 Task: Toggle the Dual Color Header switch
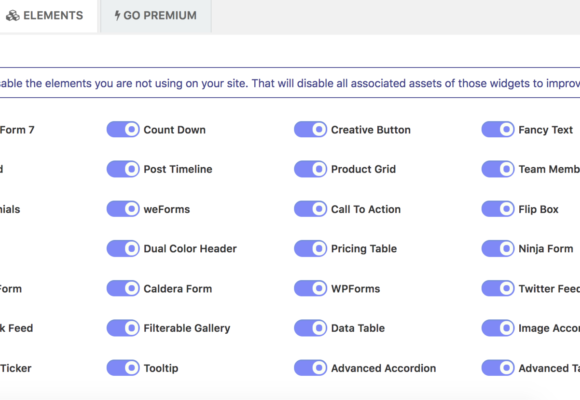123,248
